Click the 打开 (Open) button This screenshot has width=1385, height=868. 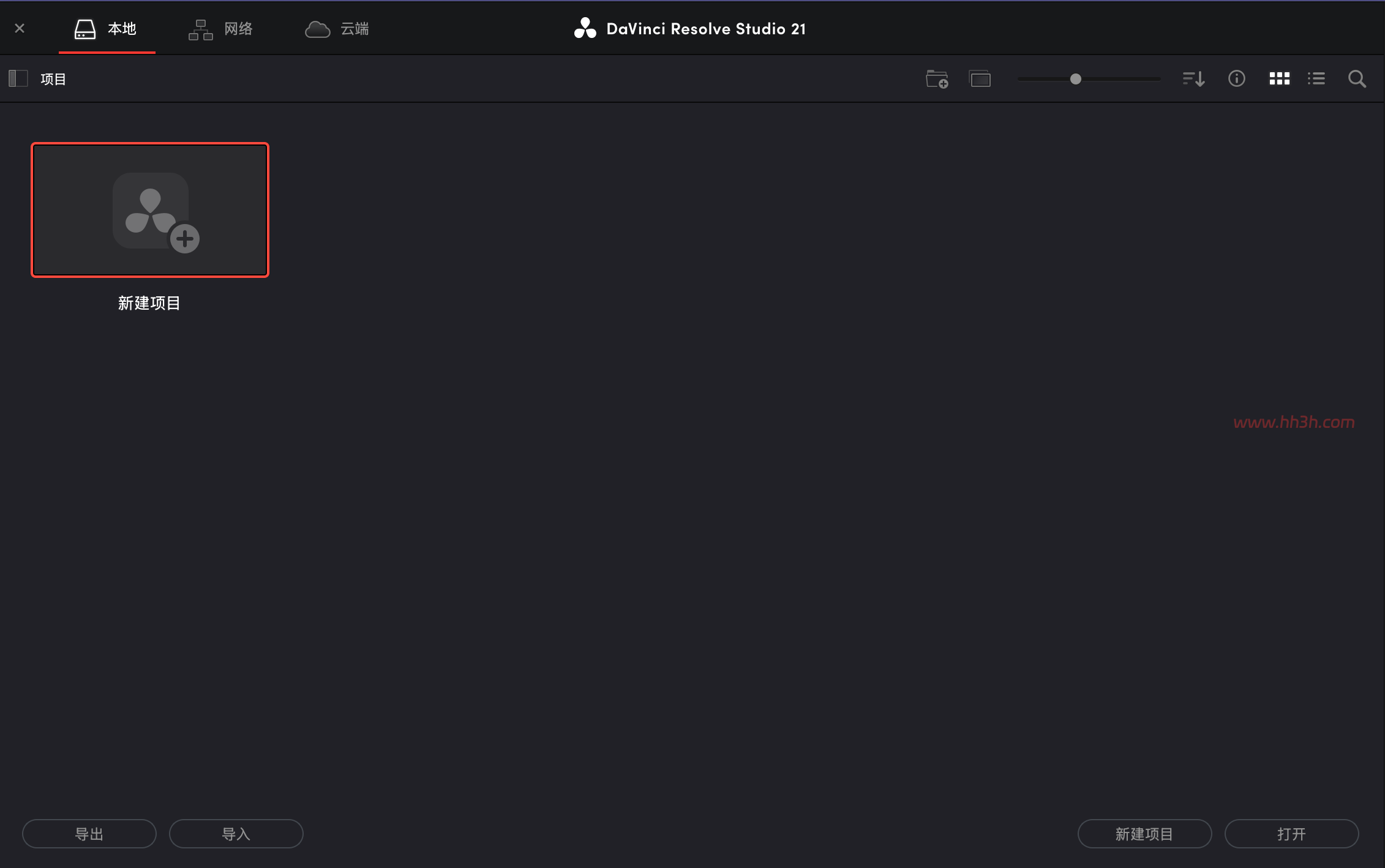point(1292,834)
